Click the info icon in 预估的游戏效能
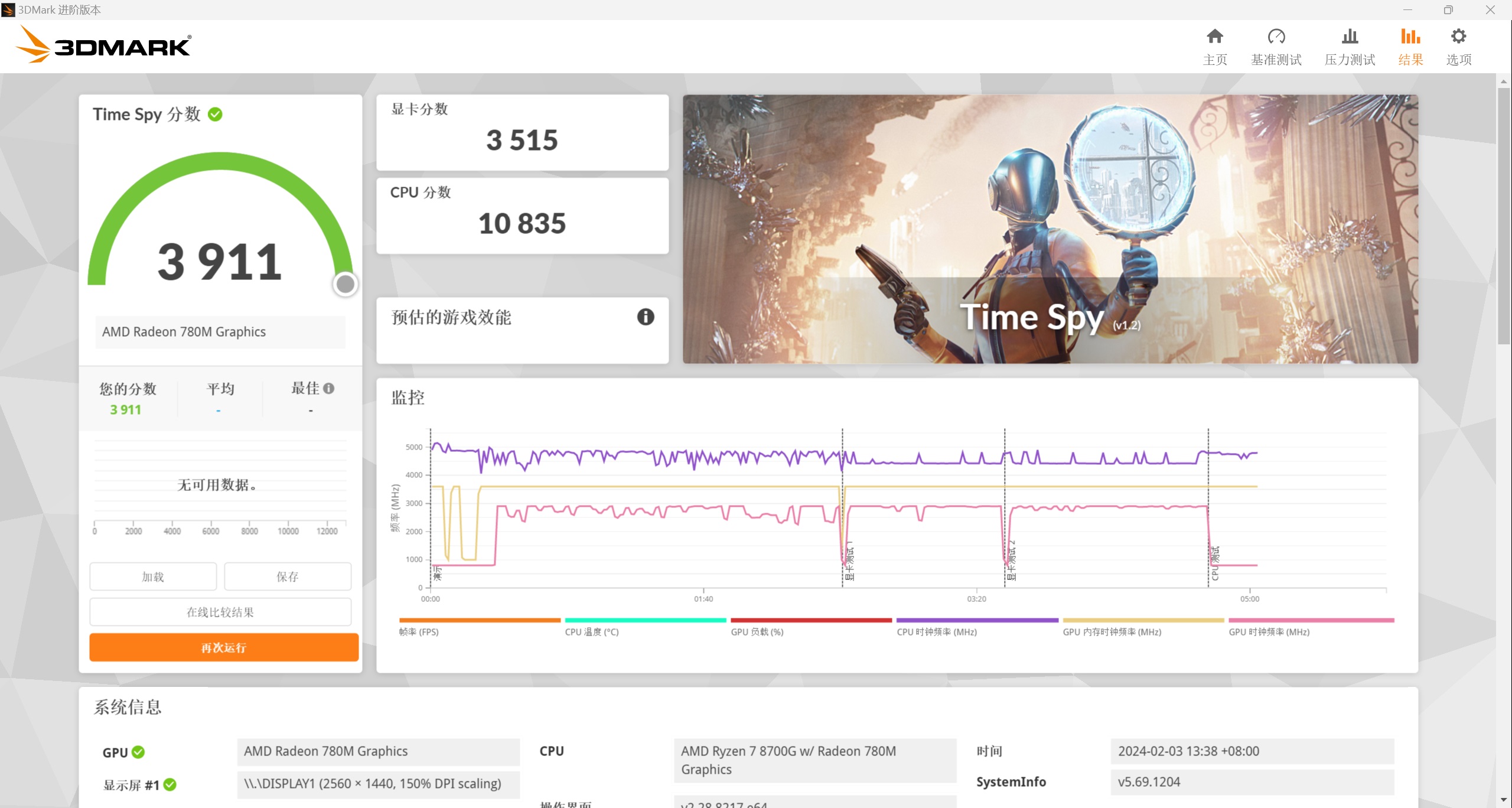The width and height of the screenshot is (1512, 808). [x=646, y=317]
